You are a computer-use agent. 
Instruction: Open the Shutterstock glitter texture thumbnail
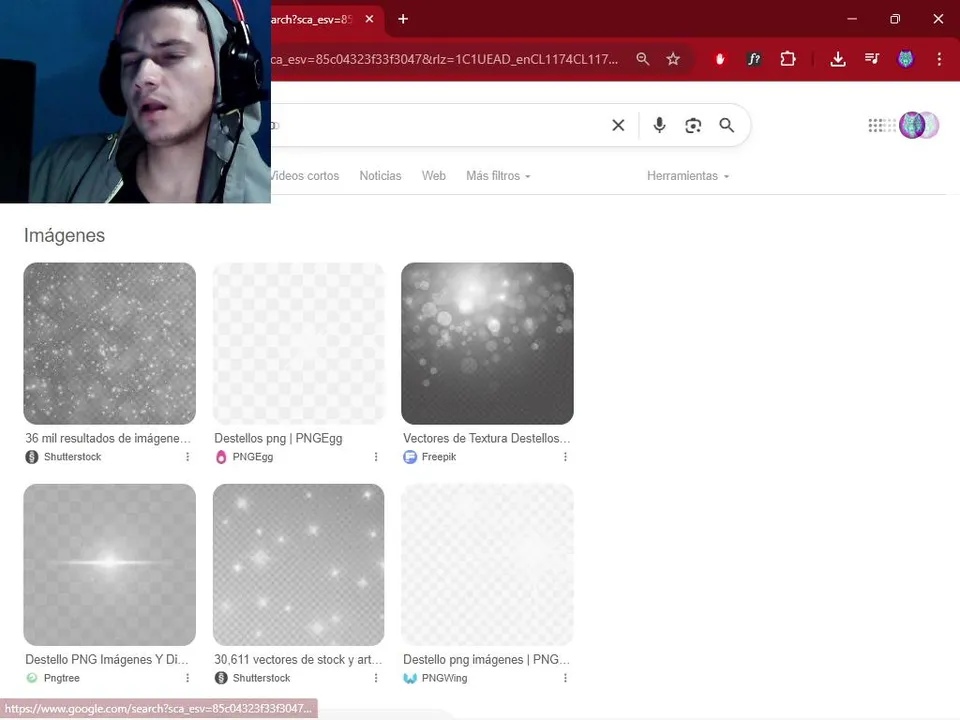110,343
